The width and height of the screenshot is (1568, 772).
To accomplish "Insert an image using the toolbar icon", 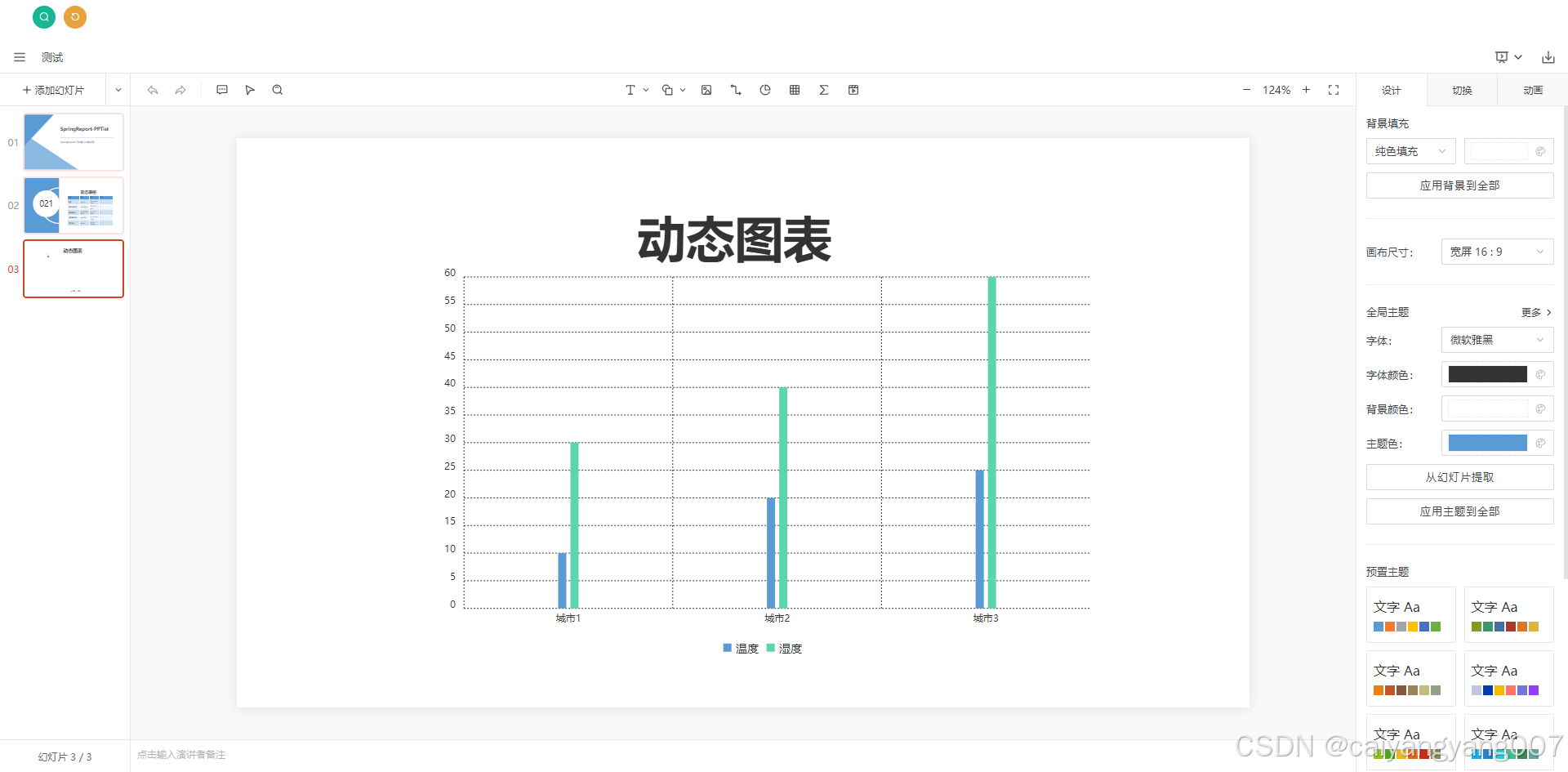I will click(706, 90).
